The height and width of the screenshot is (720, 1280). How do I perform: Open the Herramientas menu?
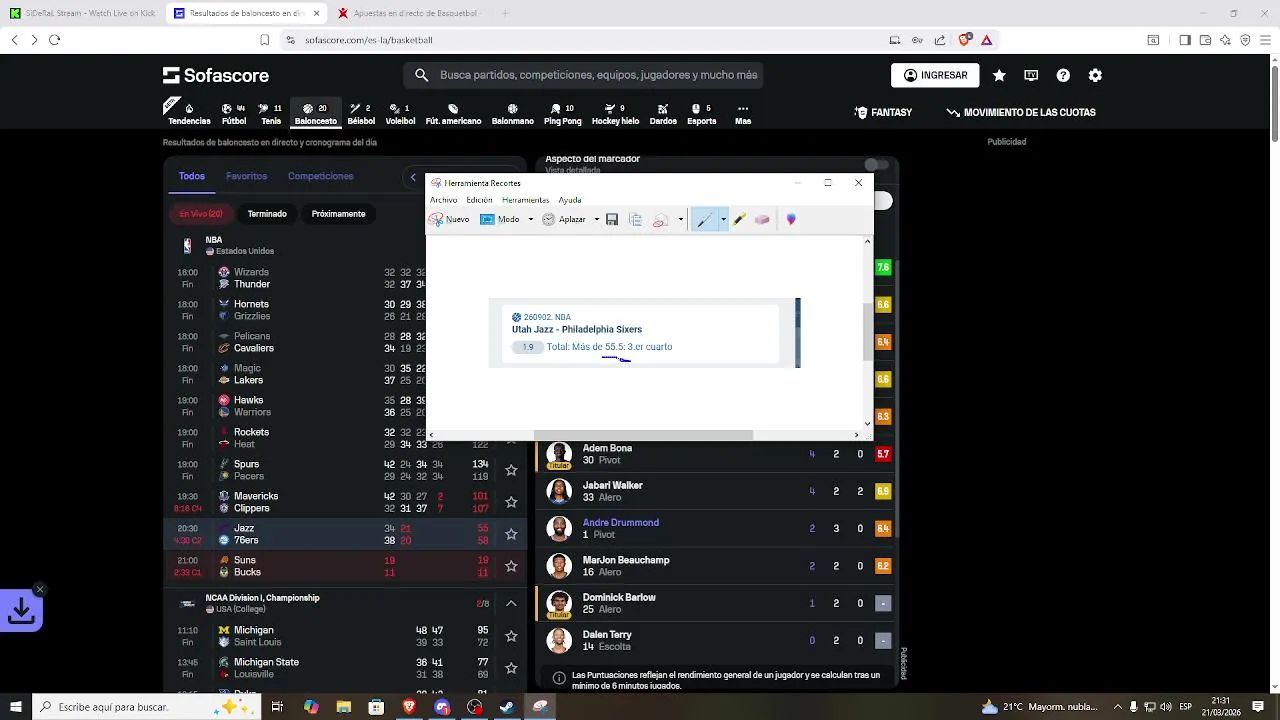pos(525,200)
